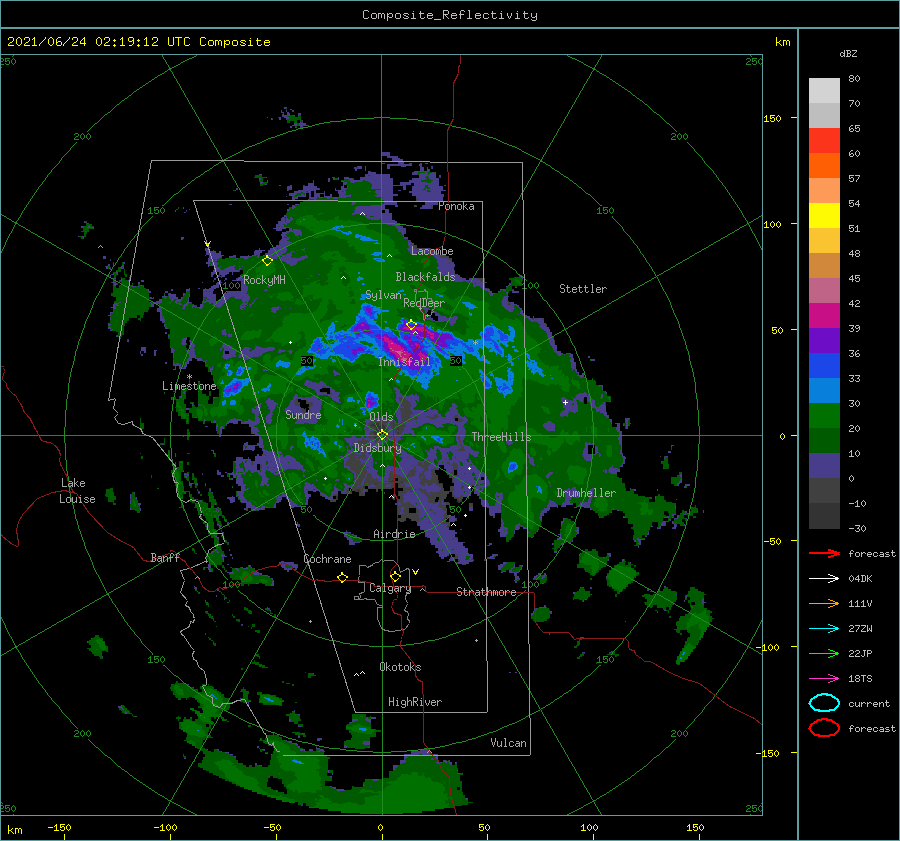The height and width of the screenshot is (841, 900).
Task: Click the white 04DK arrow in legend
Action: click(x=824, y=578)
